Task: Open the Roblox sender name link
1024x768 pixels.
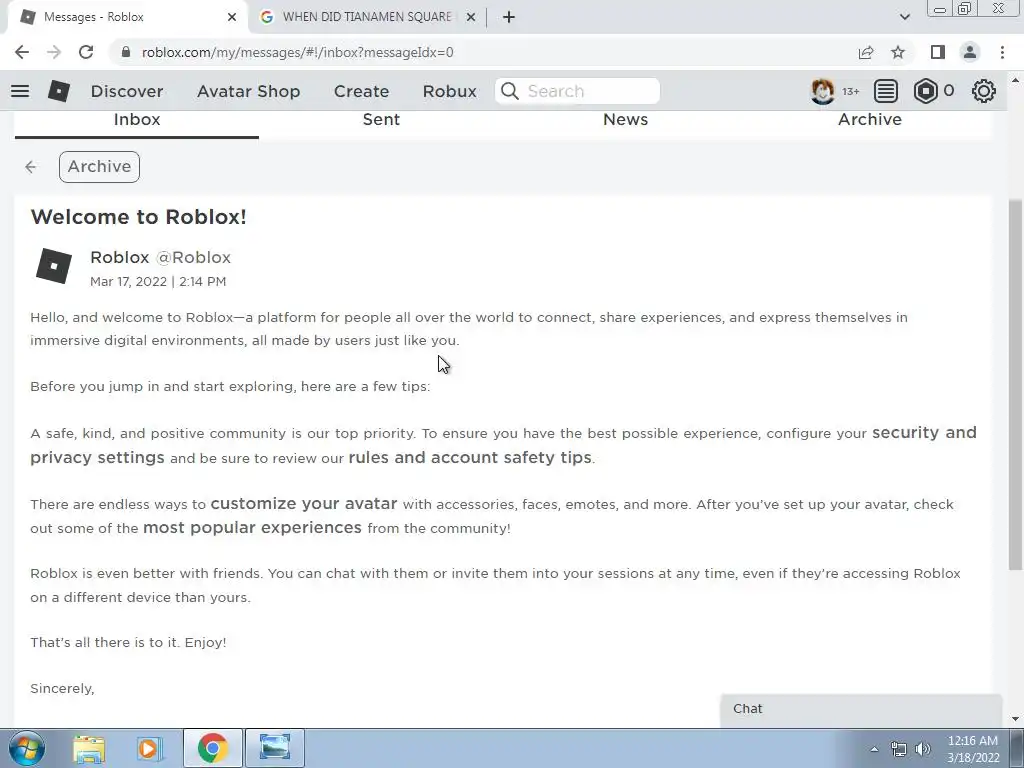Action: [x=120, y=257]
